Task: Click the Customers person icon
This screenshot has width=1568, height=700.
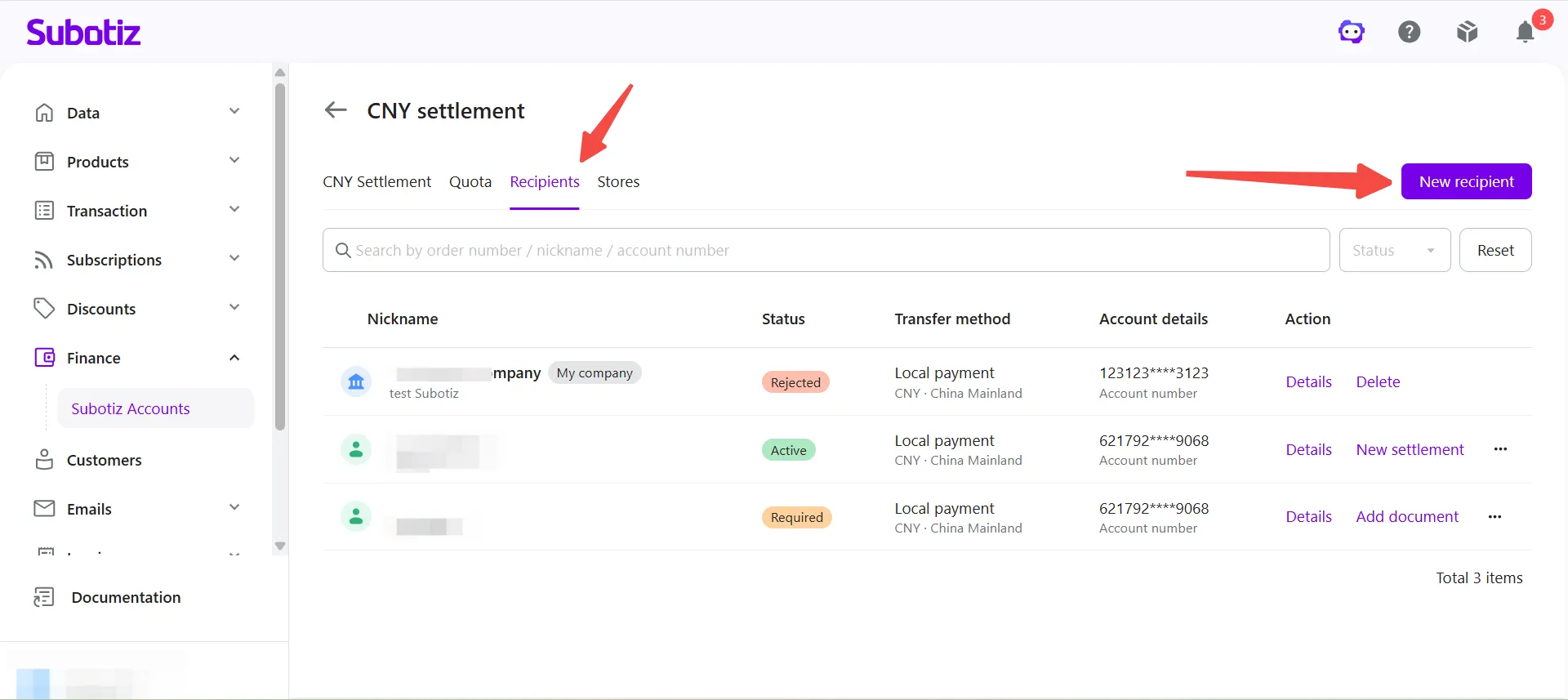Action: click(44, 459)
